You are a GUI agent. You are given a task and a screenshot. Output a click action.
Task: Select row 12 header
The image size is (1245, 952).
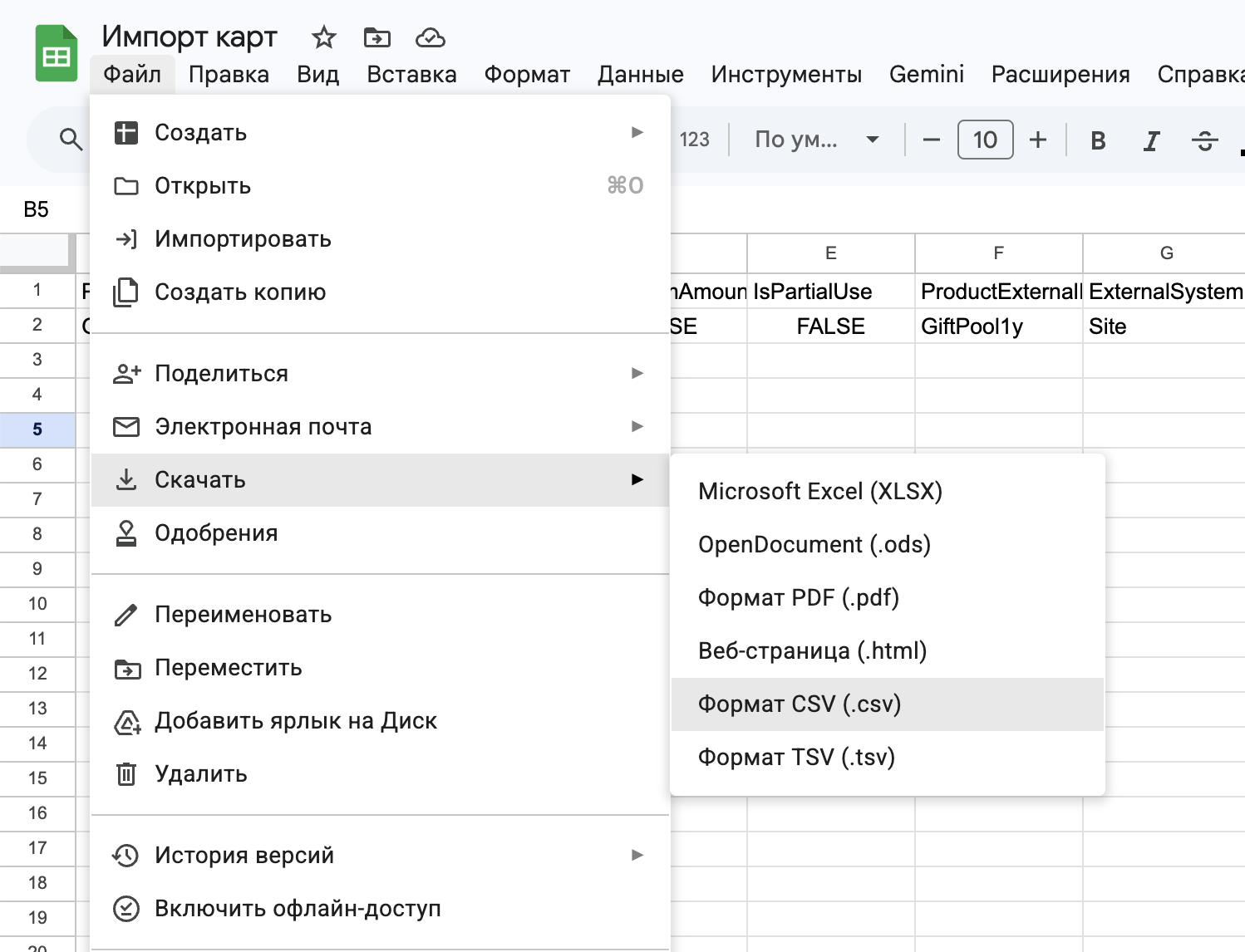[x=37, y=674]
